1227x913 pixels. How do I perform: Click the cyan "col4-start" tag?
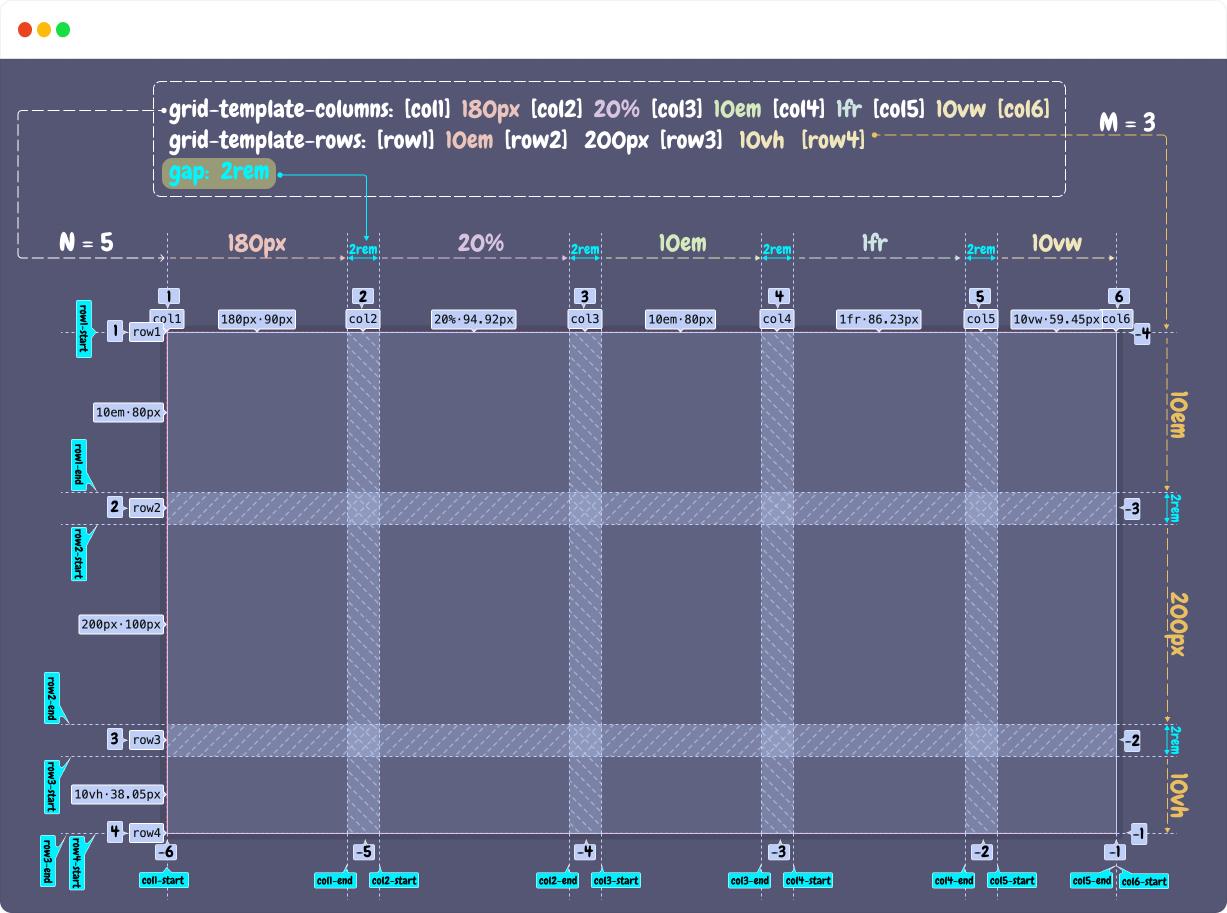[x=808, y=881]
